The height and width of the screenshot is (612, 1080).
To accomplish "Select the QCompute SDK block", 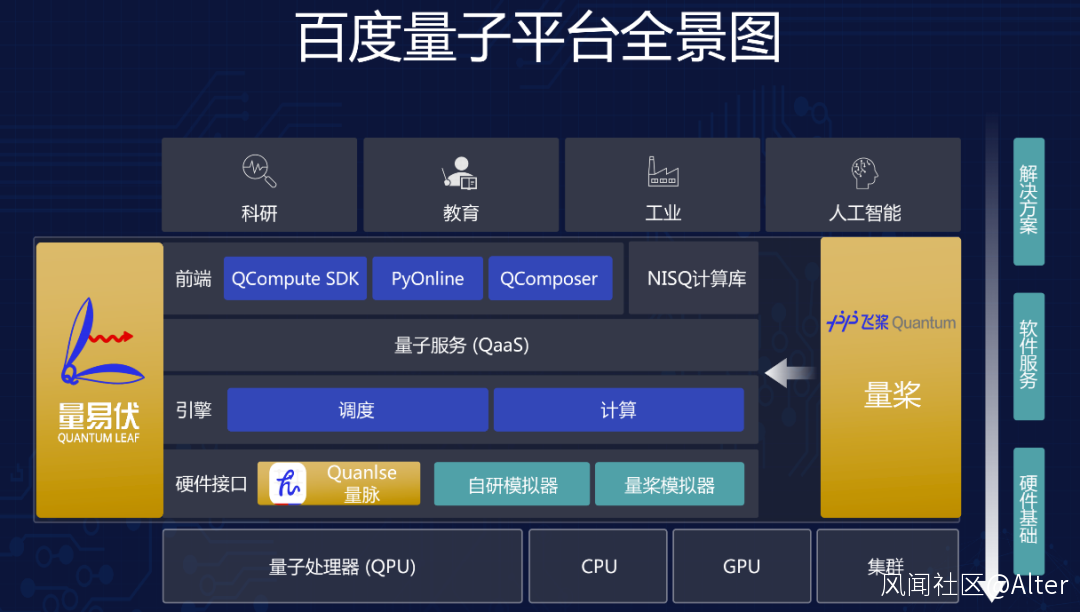I will 295,278.
